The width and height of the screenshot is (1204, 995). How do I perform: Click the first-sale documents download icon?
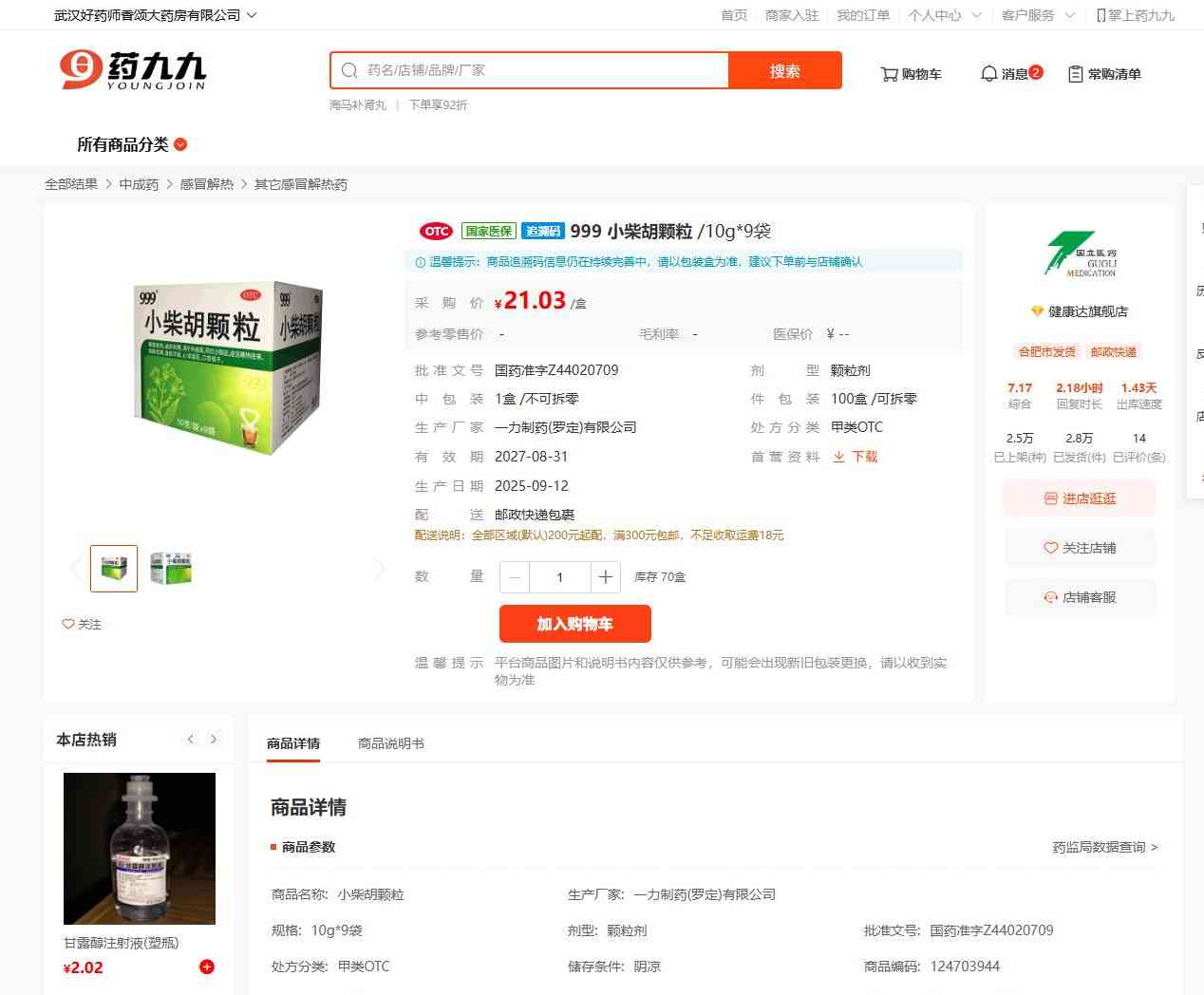coord(838,457)
